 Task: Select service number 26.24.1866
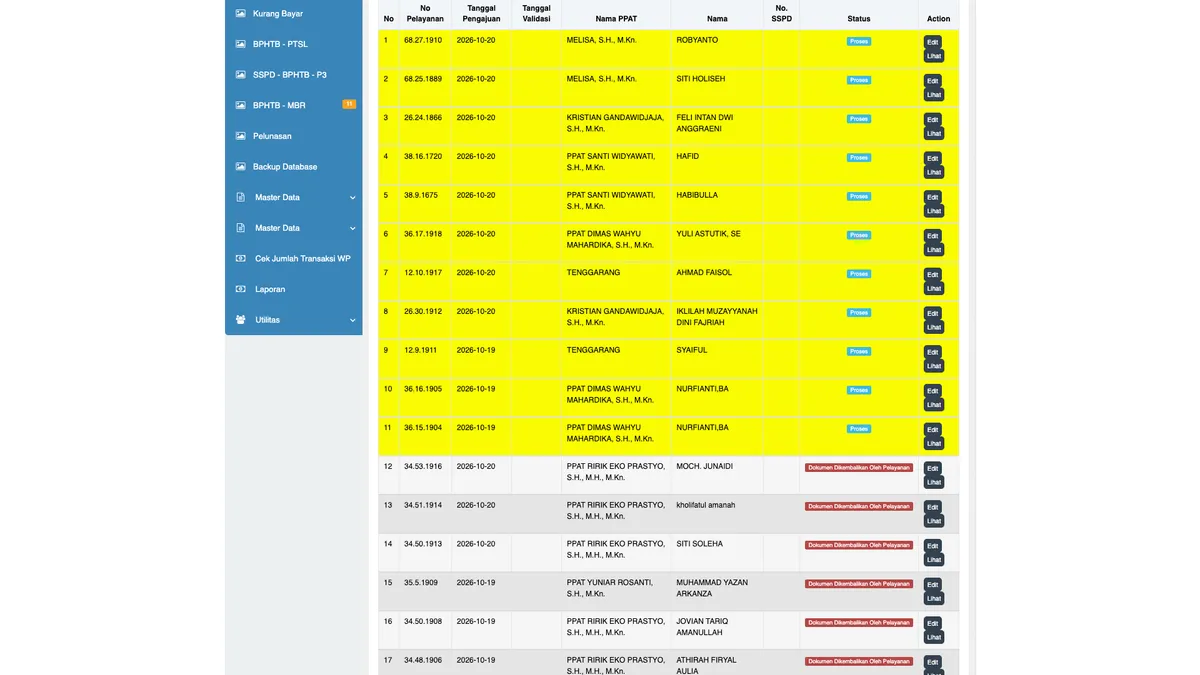pyautogui.click(x=423, y=117)
